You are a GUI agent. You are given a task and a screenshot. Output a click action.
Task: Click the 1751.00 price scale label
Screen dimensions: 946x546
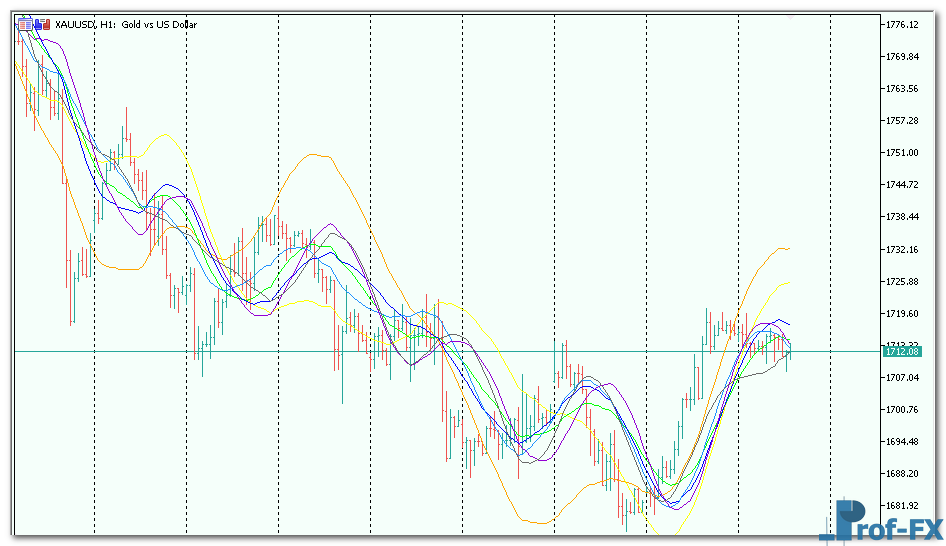point(901,153)
